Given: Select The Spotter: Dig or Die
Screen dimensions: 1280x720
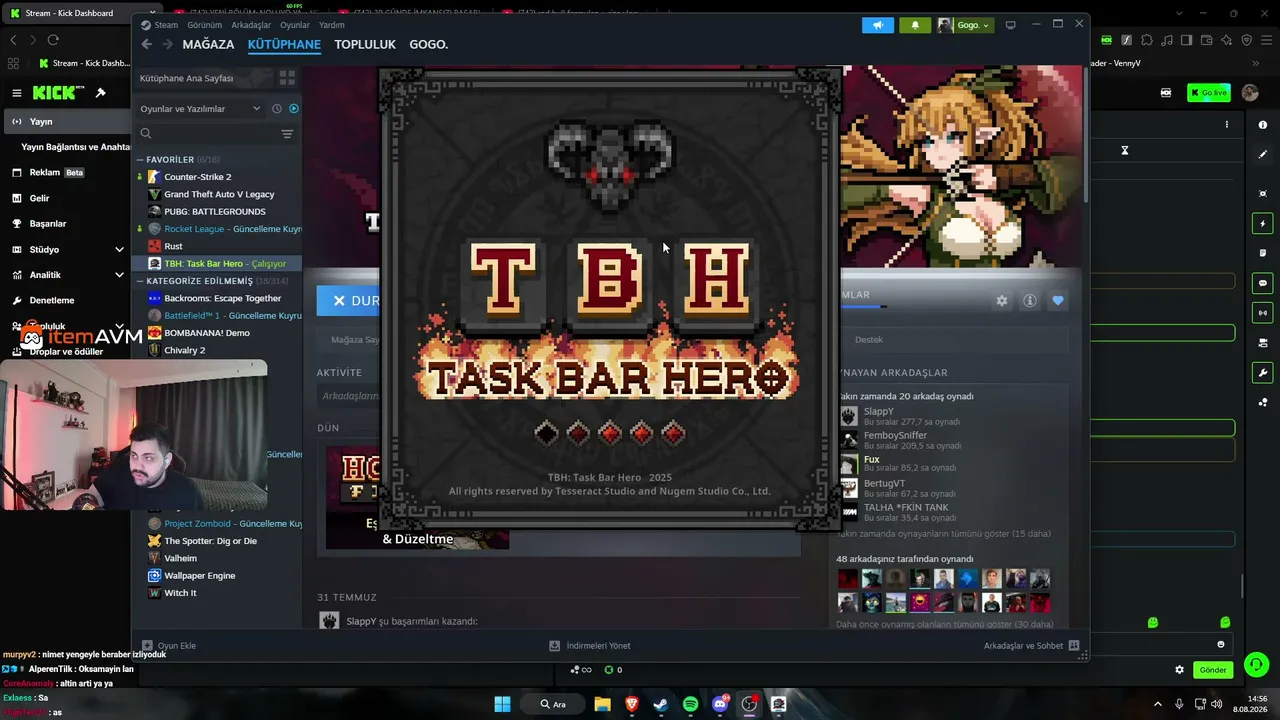Looking at the screenshot, I should 210,541.
